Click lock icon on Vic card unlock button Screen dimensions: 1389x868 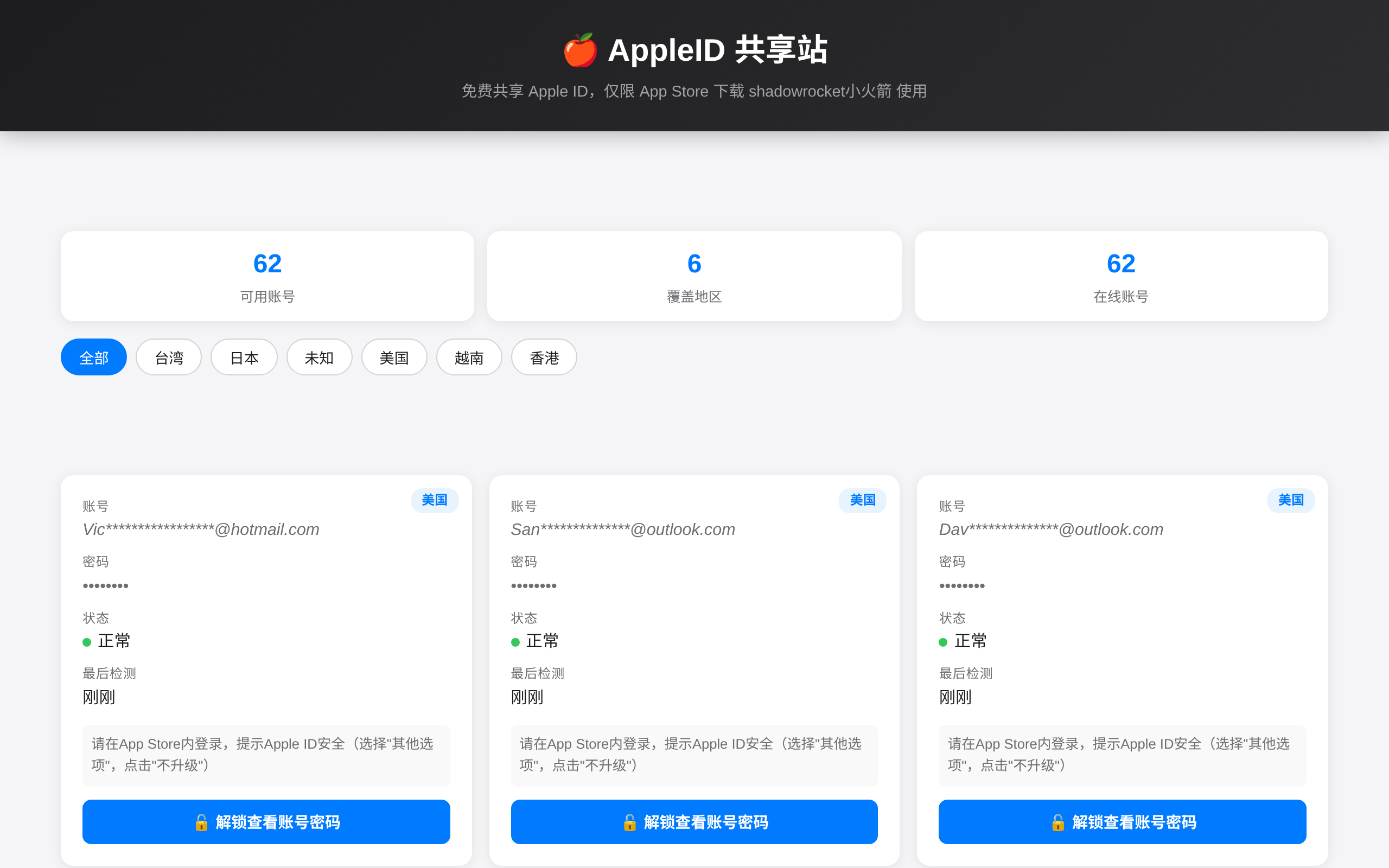[x=201, y=822]
